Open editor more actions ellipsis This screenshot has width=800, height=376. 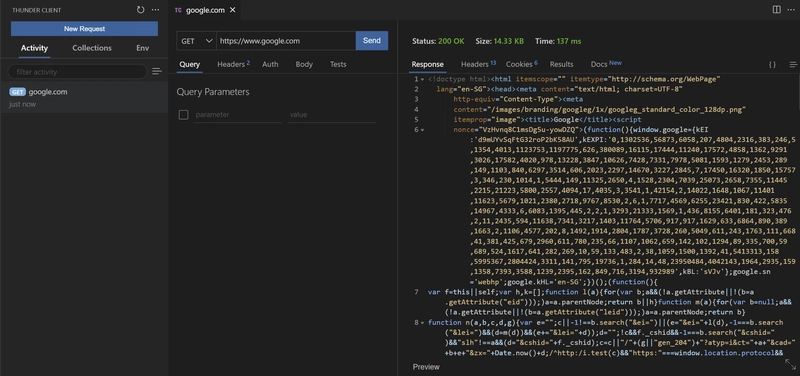[x=791, y=10]
